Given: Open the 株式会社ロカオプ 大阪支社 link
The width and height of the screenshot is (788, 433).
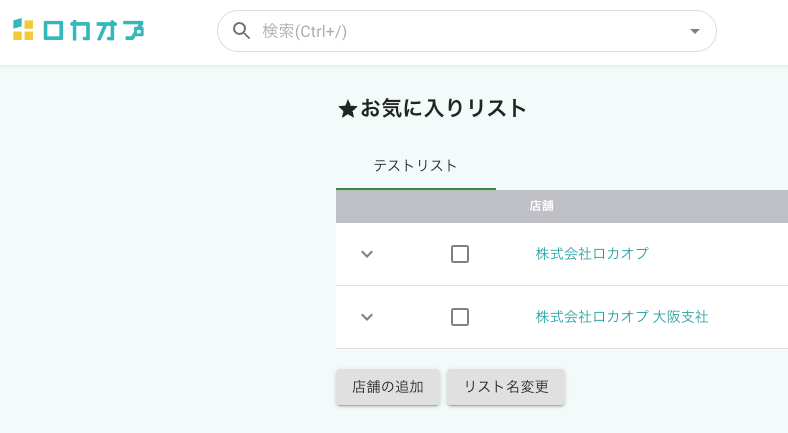Looking at the screenshot, I should (x=621, y=317).
